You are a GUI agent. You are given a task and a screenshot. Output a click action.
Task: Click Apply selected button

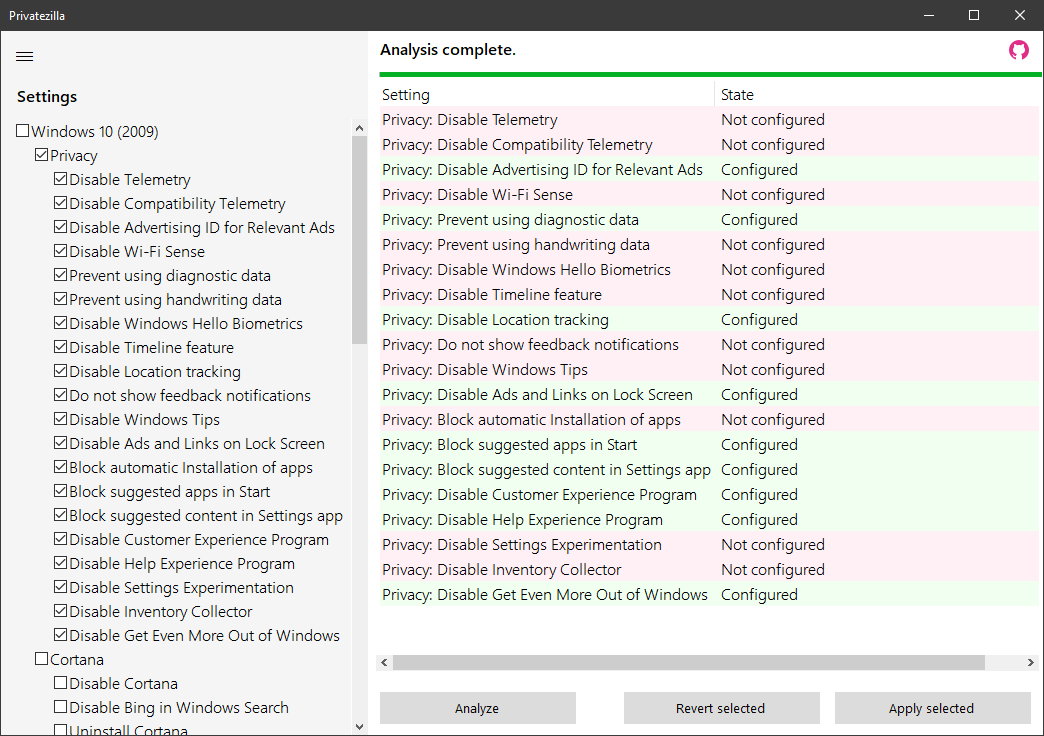pos(931,708)
